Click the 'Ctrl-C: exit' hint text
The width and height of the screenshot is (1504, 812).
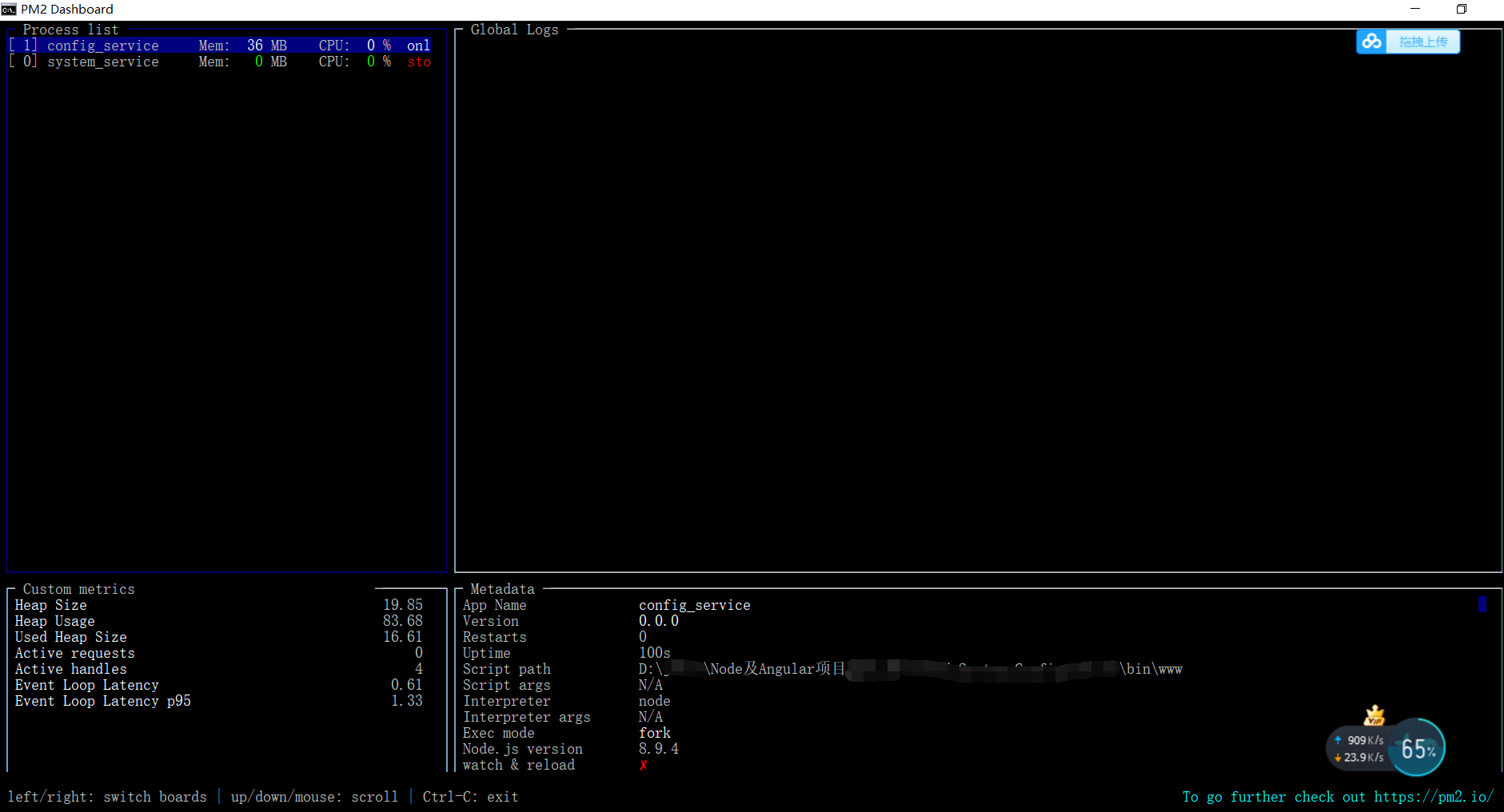[x=470, y=797]
